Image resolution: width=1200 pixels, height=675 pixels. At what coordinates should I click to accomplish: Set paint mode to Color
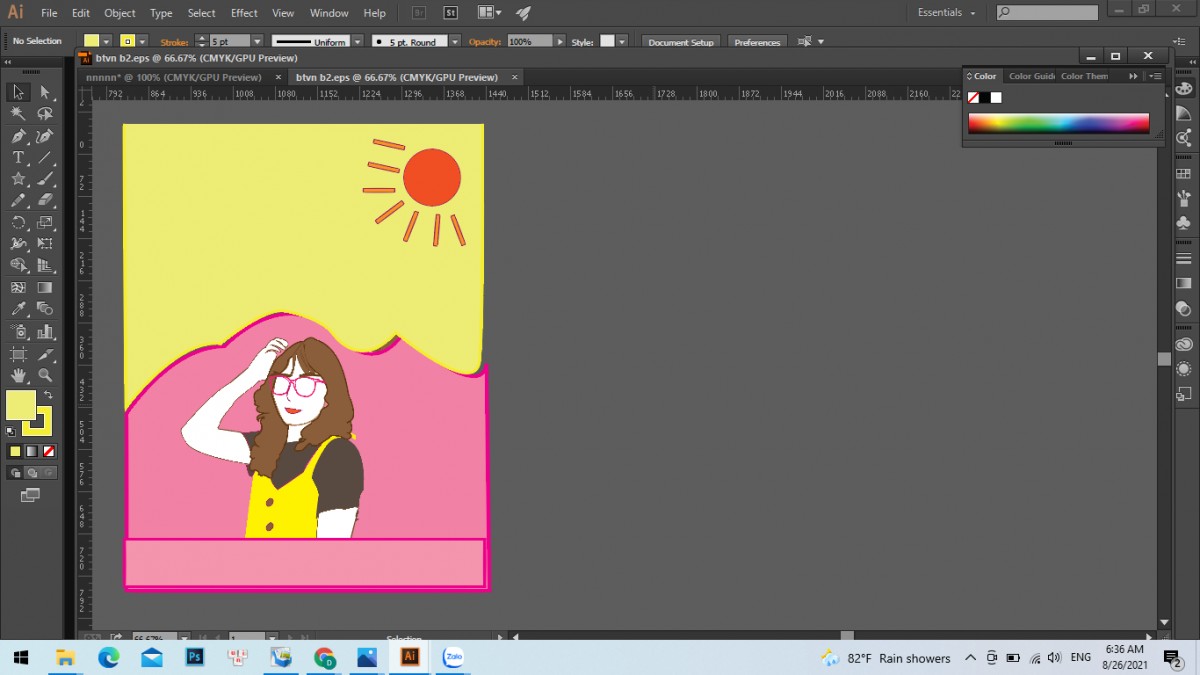(15, 452)
